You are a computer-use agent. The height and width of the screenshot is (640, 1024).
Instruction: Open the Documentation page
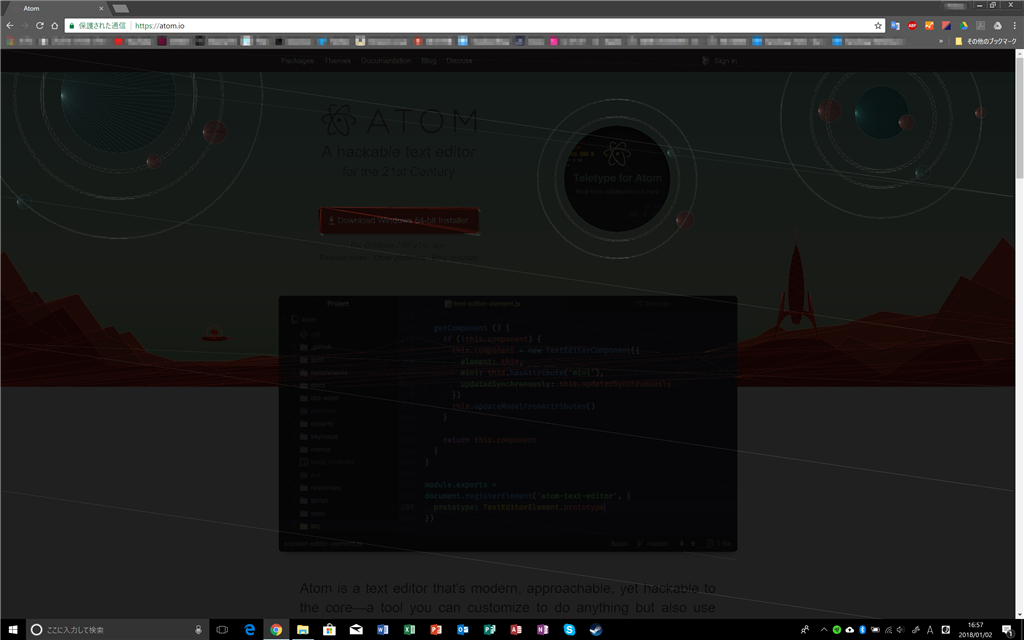pyautogui.click(x=386, y=61)
